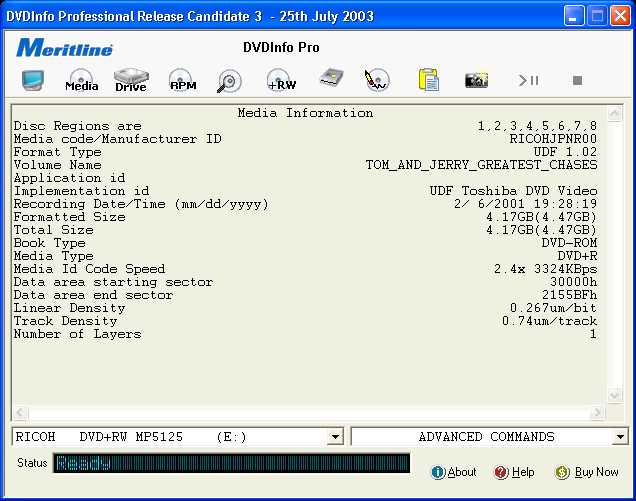
Task: Click the disc magnifier scan icon
Action: [x=229, y=81]
